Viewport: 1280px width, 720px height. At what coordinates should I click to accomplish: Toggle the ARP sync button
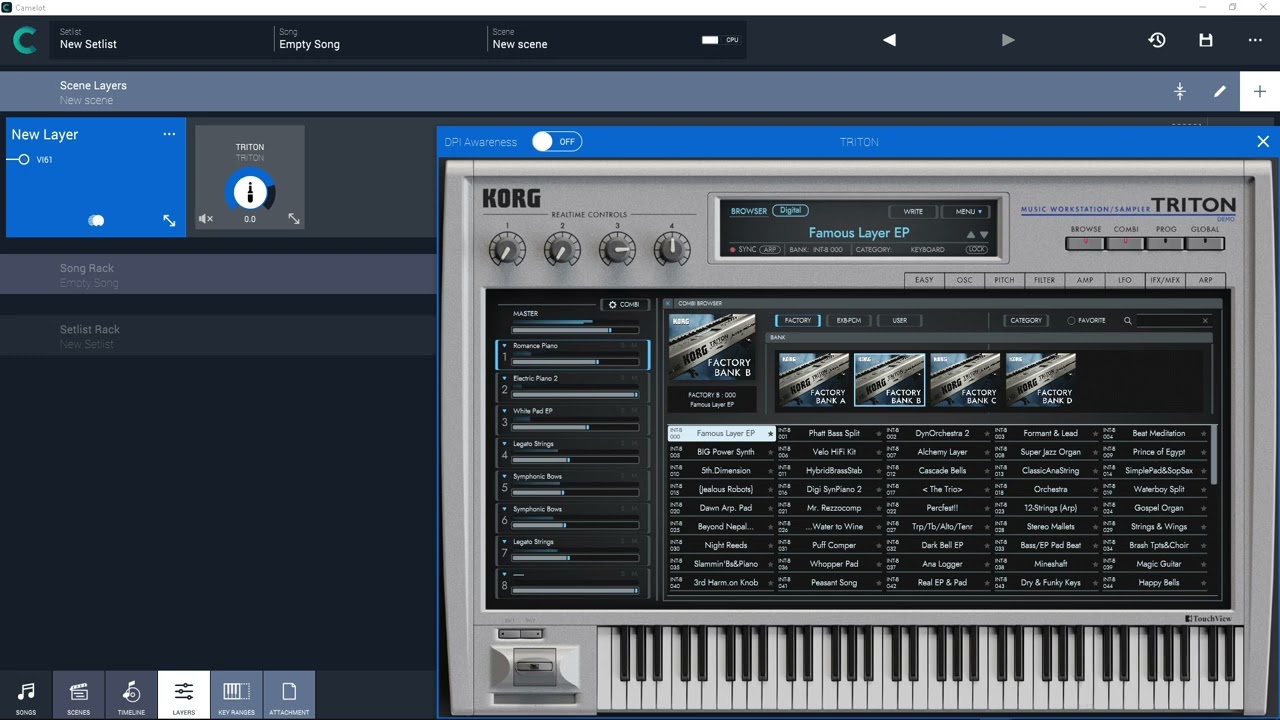[x=770, y=249]
